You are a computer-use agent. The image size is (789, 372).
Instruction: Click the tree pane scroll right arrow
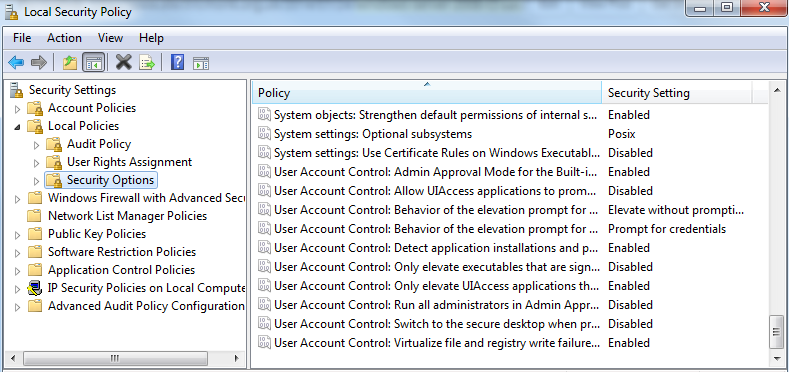236,358
